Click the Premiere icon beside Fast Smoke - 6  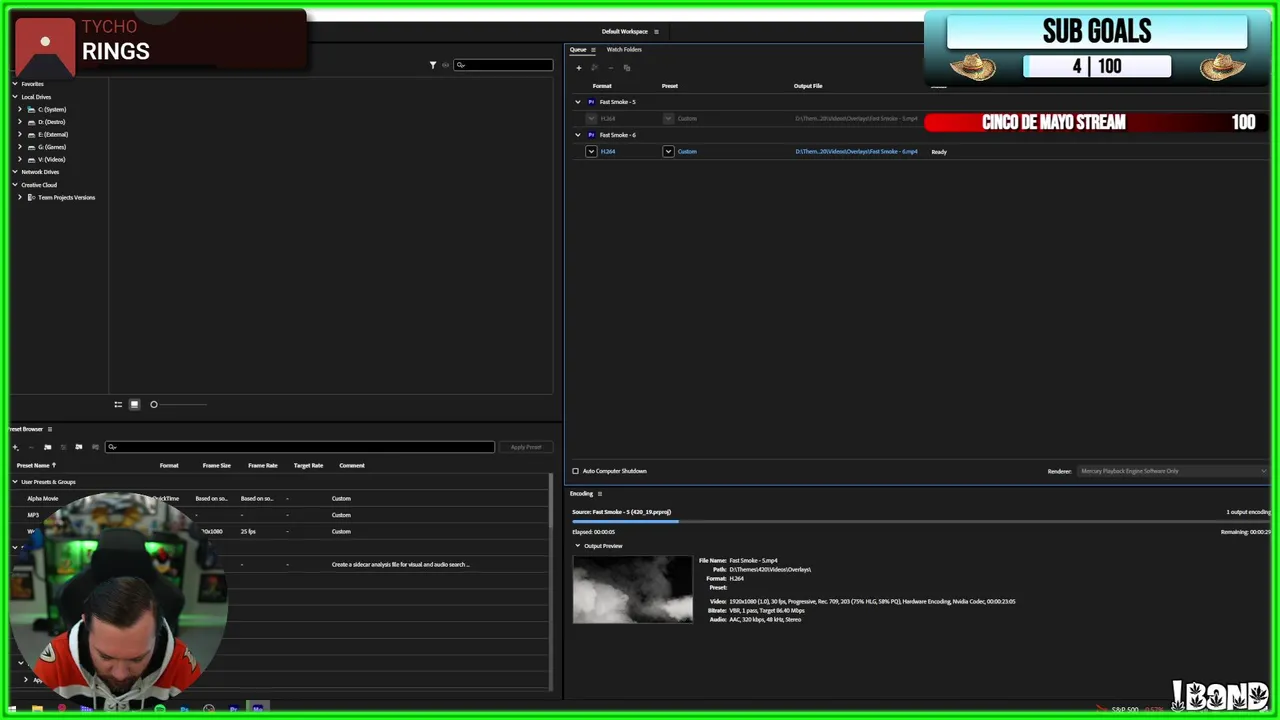point(591,135)
